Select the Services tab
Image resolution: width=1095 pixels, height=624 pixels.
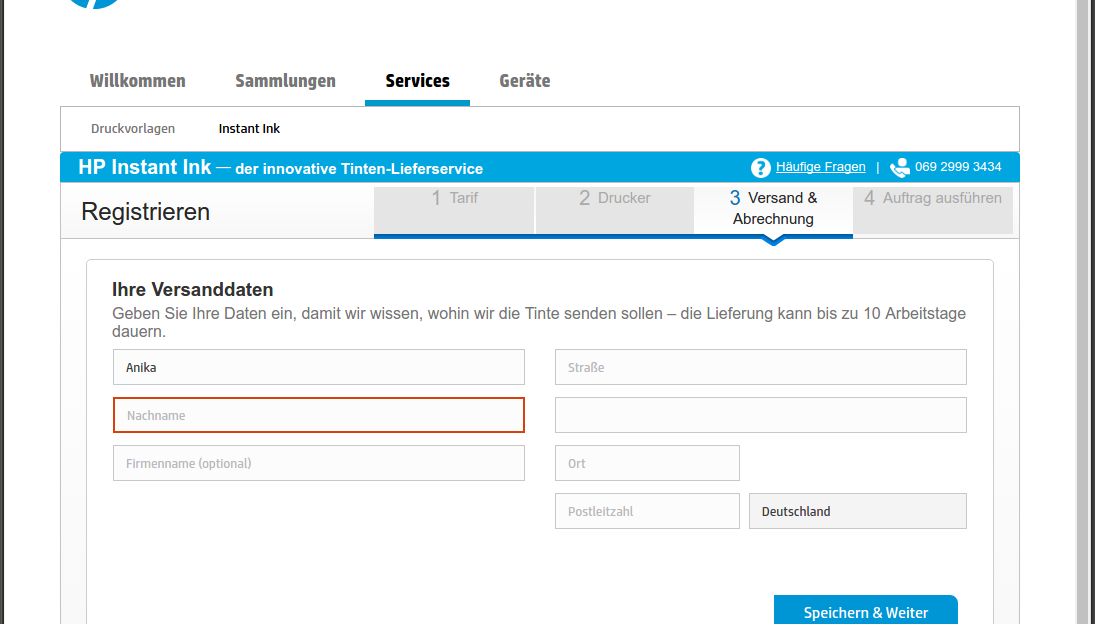tap(418, 81)
